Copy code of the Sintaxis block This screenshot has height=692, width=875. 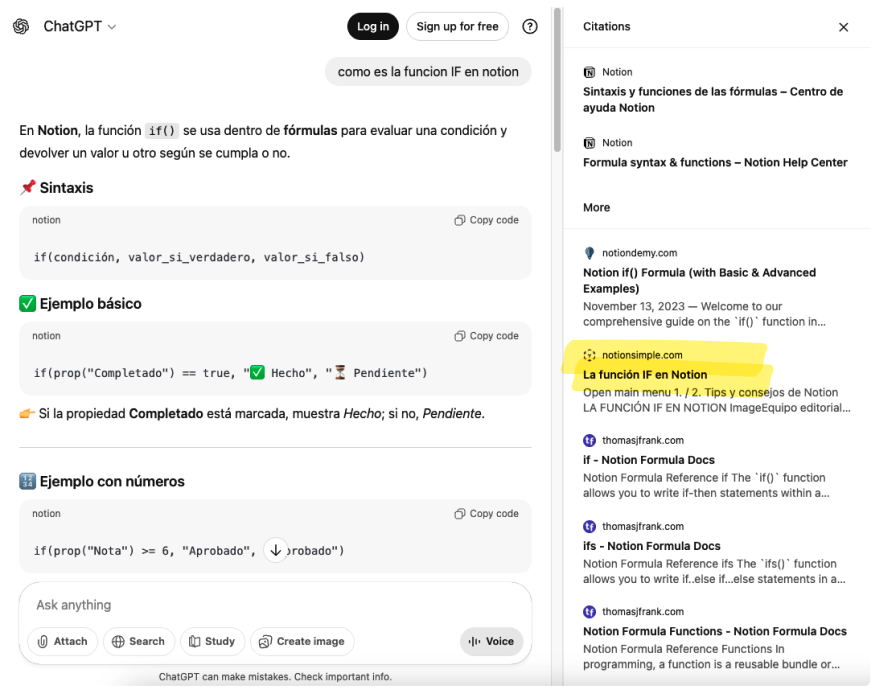coord(486,220)
